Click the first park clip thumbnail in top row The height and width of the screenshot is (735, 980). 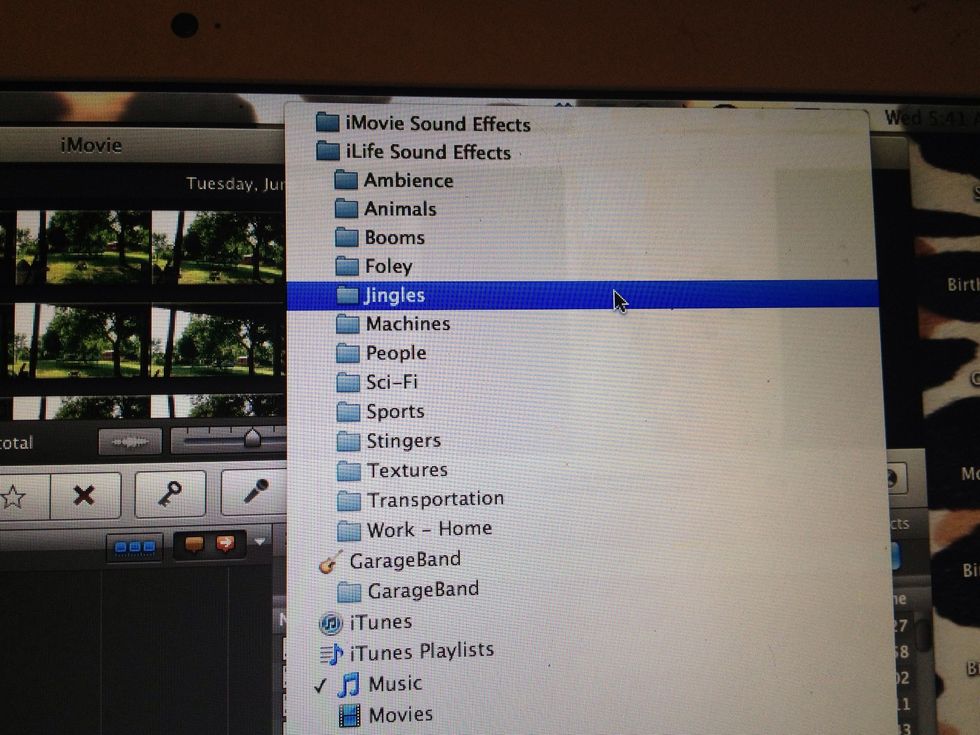tap(82, 248)
